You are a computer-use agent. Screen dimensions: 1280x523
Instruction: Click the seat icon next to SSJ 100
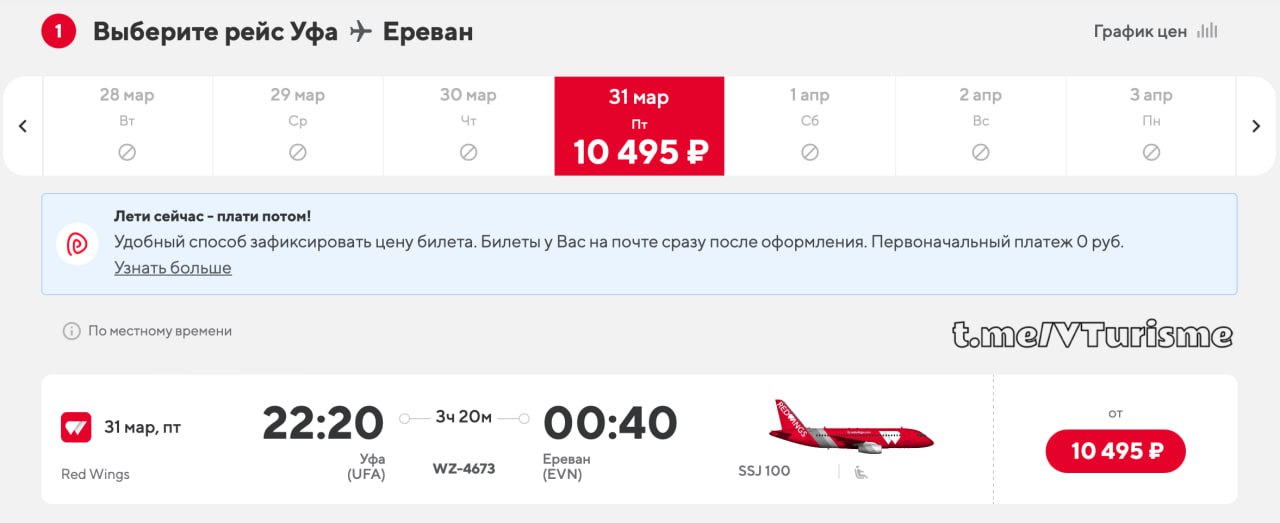(x=860, y=472)
